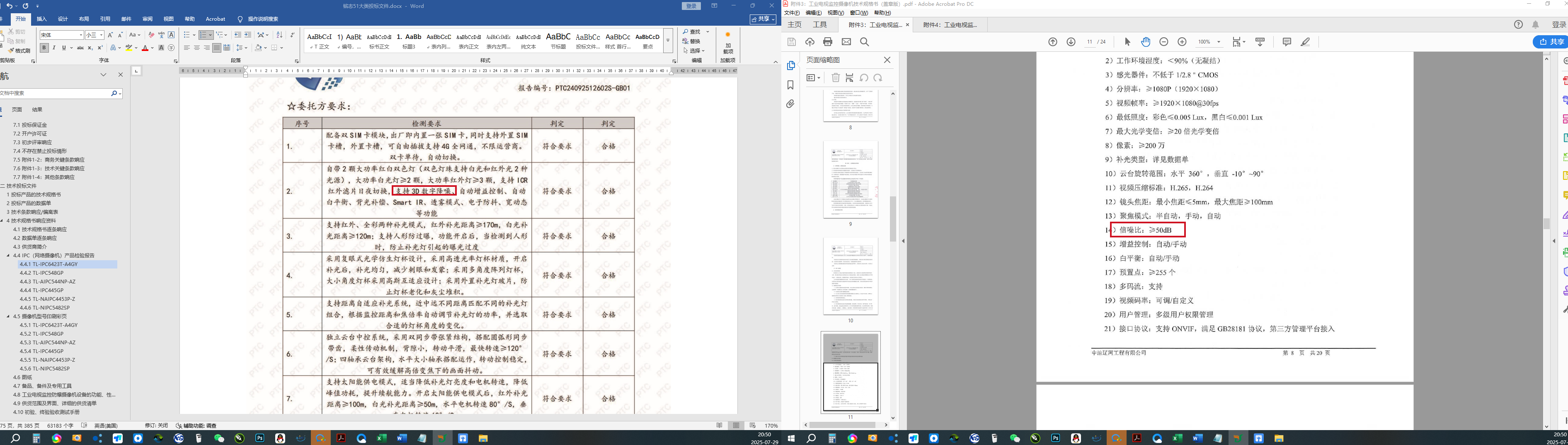Select the highlighter pen tool in Acrobat
The width and height of the screenshot is (1568, 445).
tap(1305, 42)
